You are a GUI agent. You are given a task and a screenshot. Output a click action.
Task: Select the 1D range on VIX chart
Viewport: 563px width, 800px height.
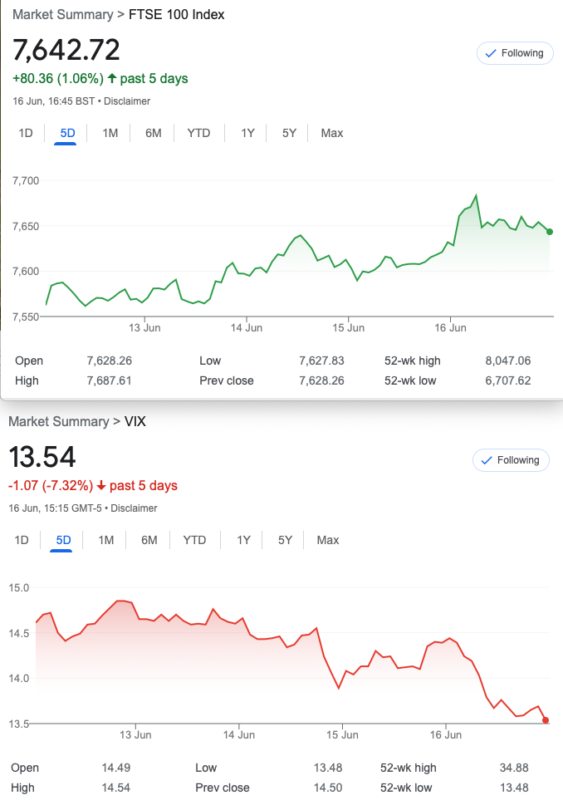tap(21, 540)
